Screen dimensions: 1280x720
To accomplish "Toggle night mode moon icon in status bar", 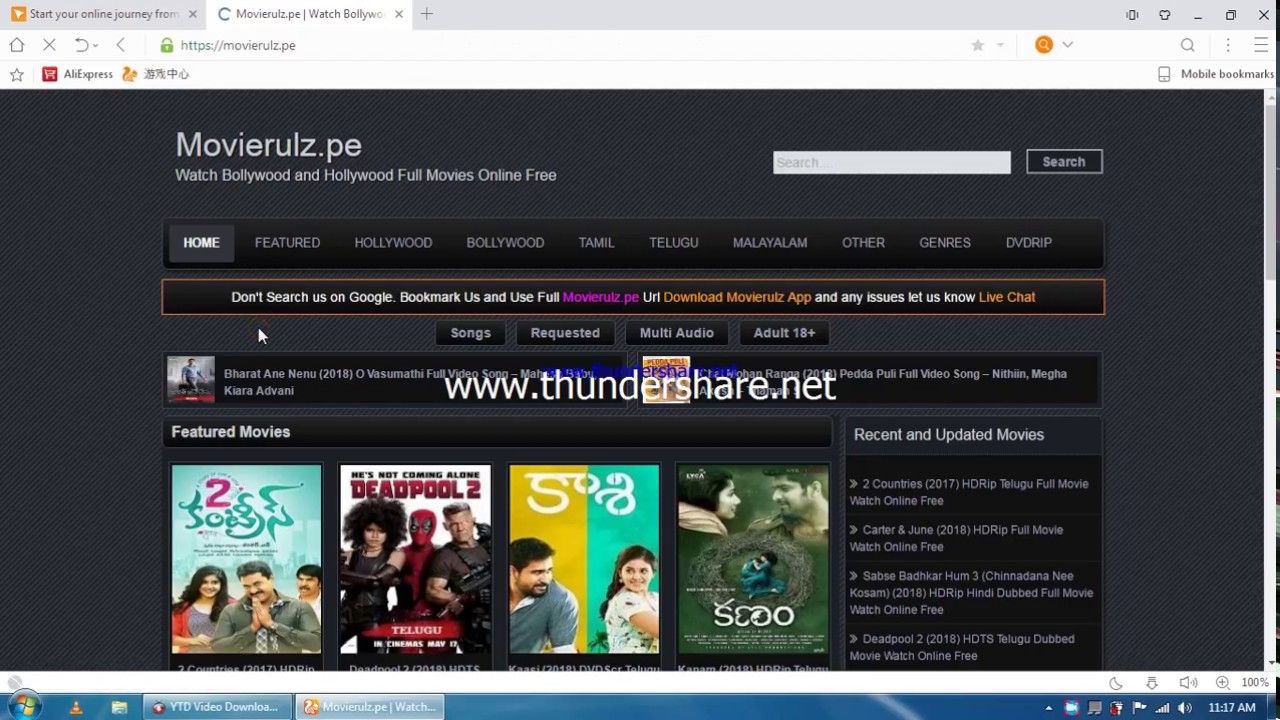I will [1116, 682].
